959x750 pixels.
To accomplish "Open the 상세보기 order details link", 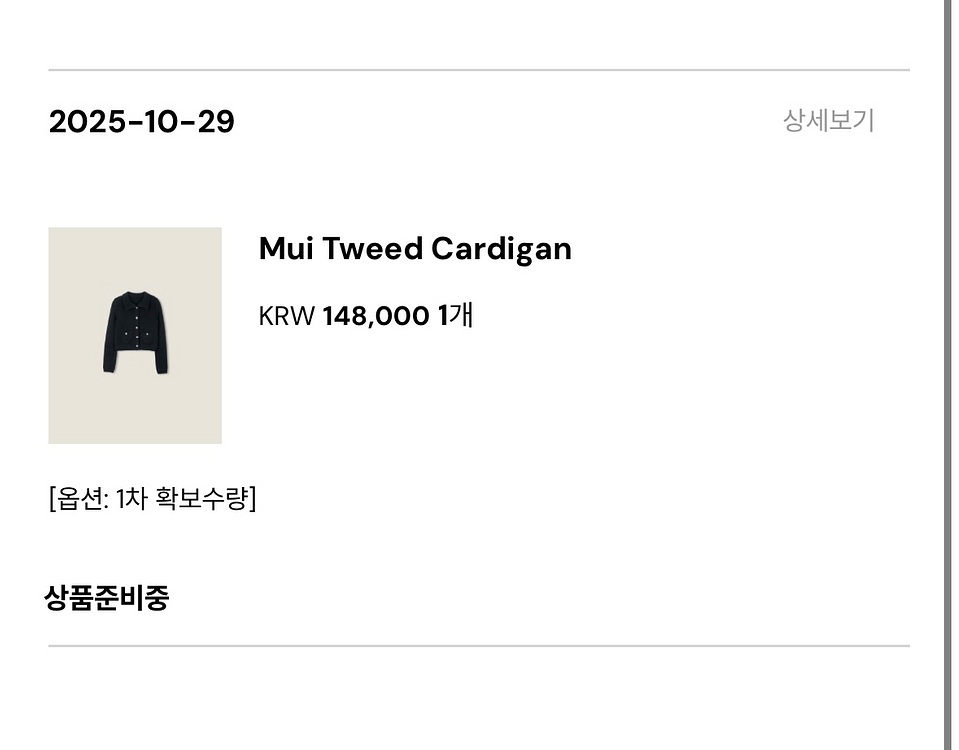I will coord(827,121).
